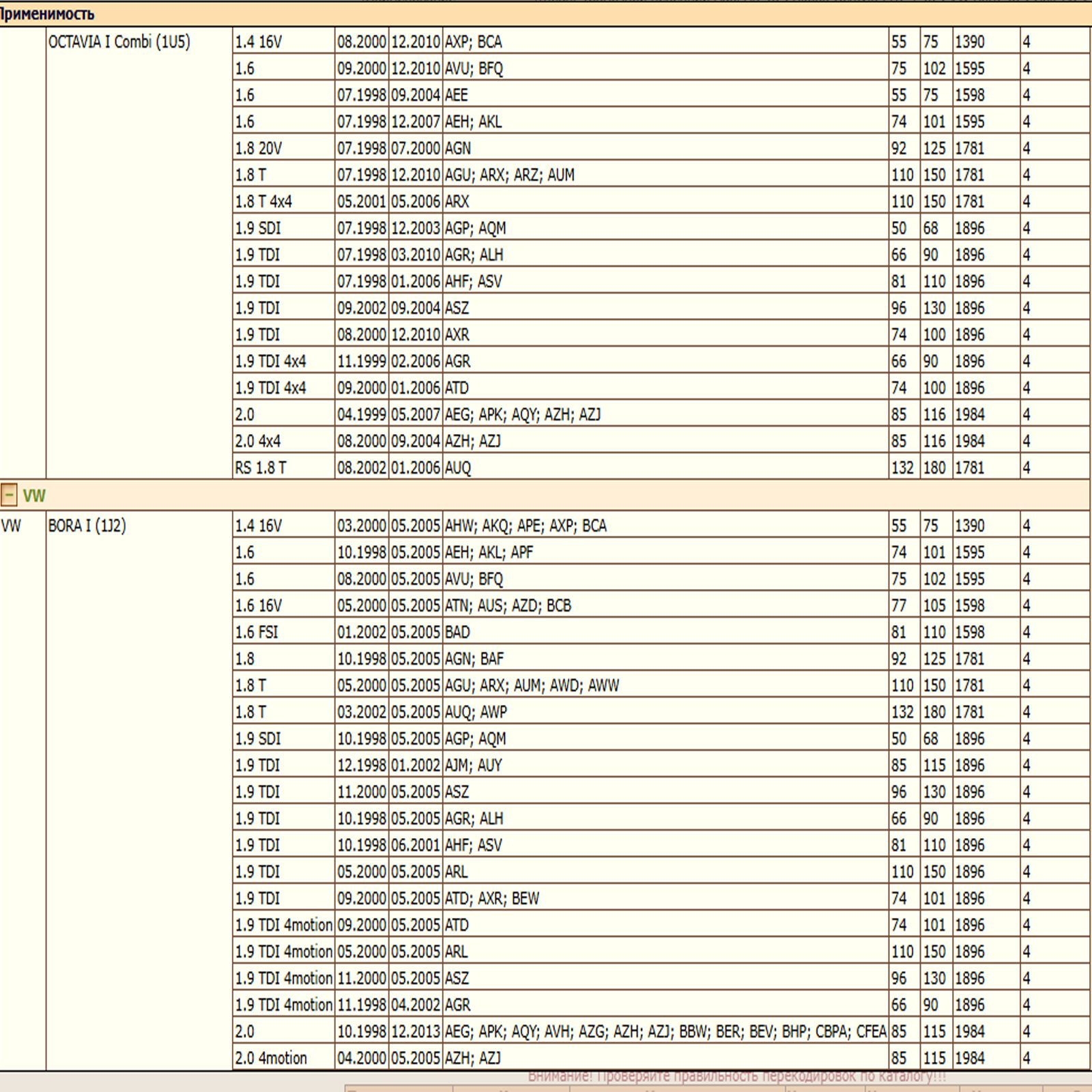The height and width of the screenshot is (1092, 1092).
Task: Select the BORA I (1J2) model cell
Action: click(139, 791)
